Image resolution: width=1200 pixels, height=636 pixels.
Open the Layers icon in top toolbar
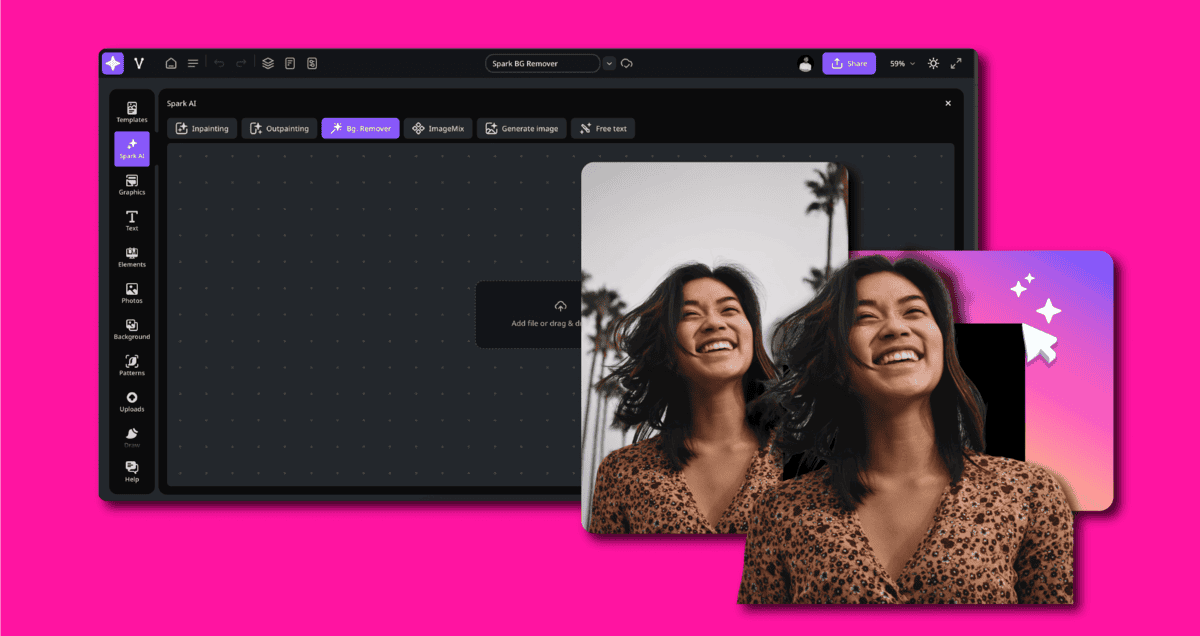[x=268, y=63]
